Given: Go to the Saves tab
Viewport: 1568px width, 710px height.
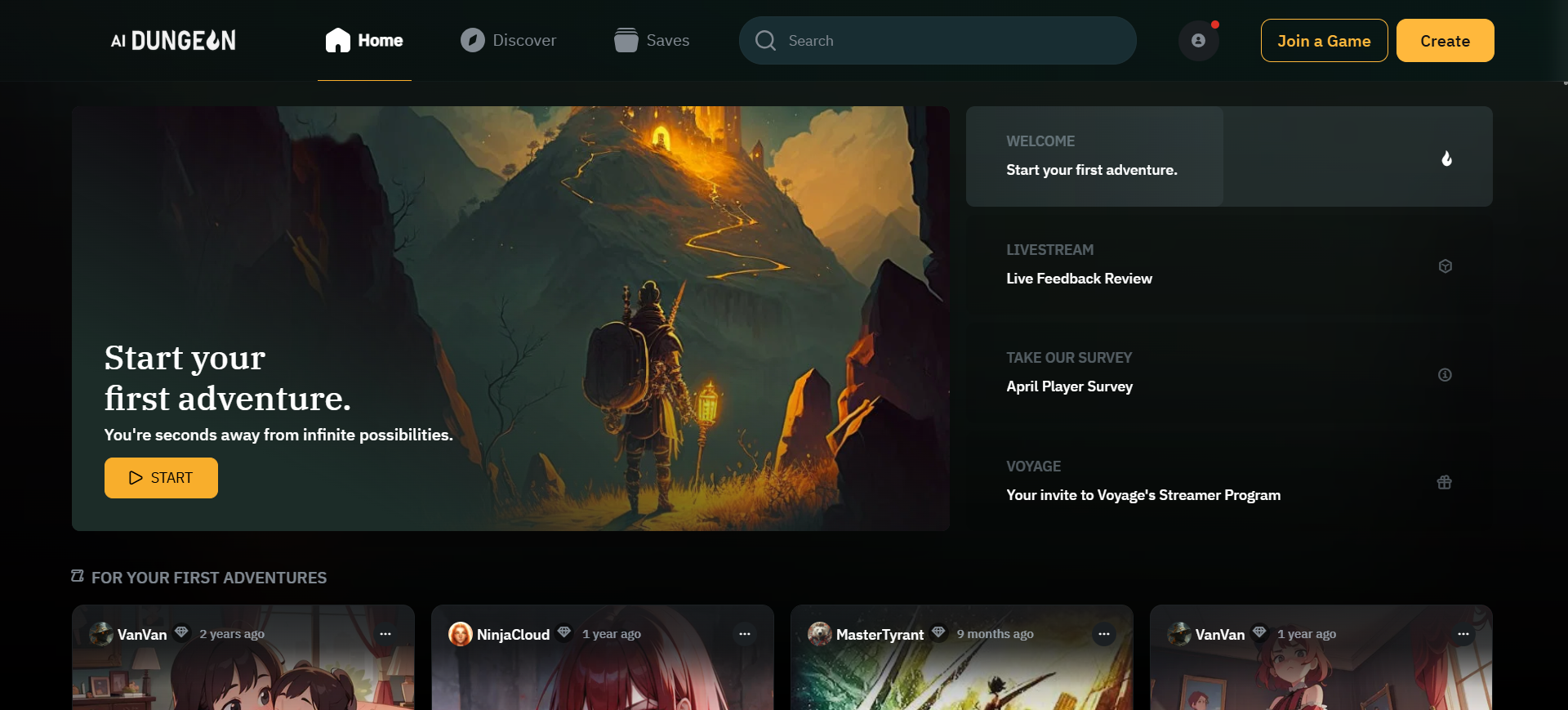Looking at the screenshot, I should (x=652, y=40).
